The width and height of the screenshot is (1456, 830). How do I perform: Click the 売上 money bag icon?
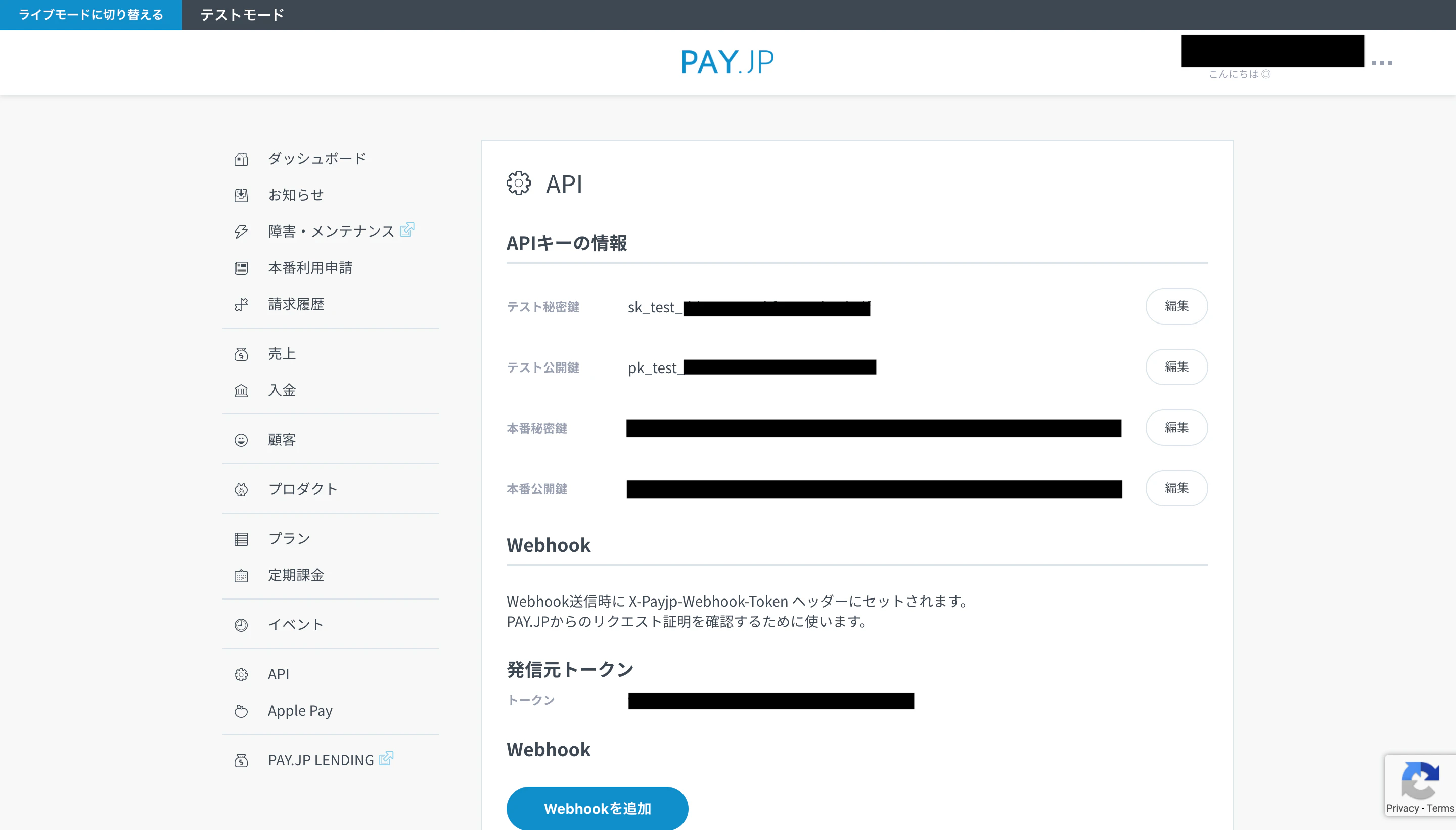(241, 354)
